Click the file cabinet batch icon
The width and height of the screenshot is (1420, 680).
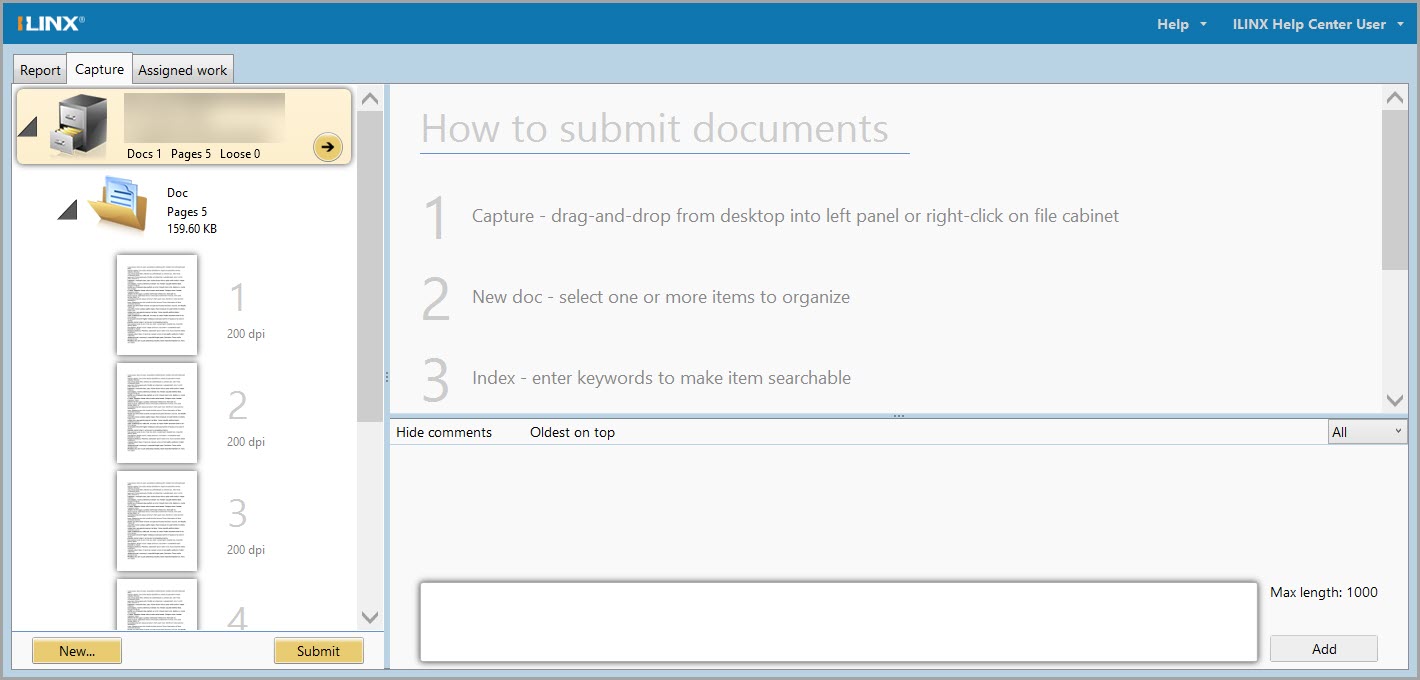pyautogui.click(x=80, y=126)
